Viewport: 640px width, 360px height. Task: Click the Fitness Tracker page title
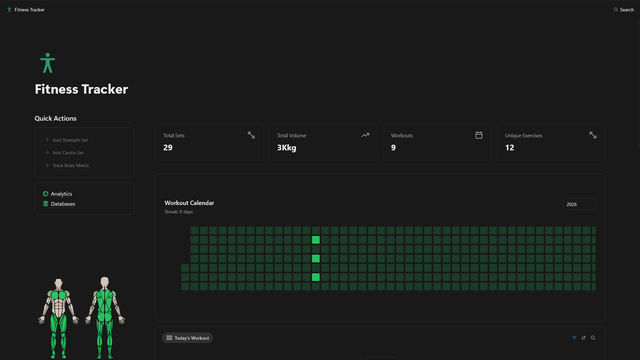pos(81,89)
